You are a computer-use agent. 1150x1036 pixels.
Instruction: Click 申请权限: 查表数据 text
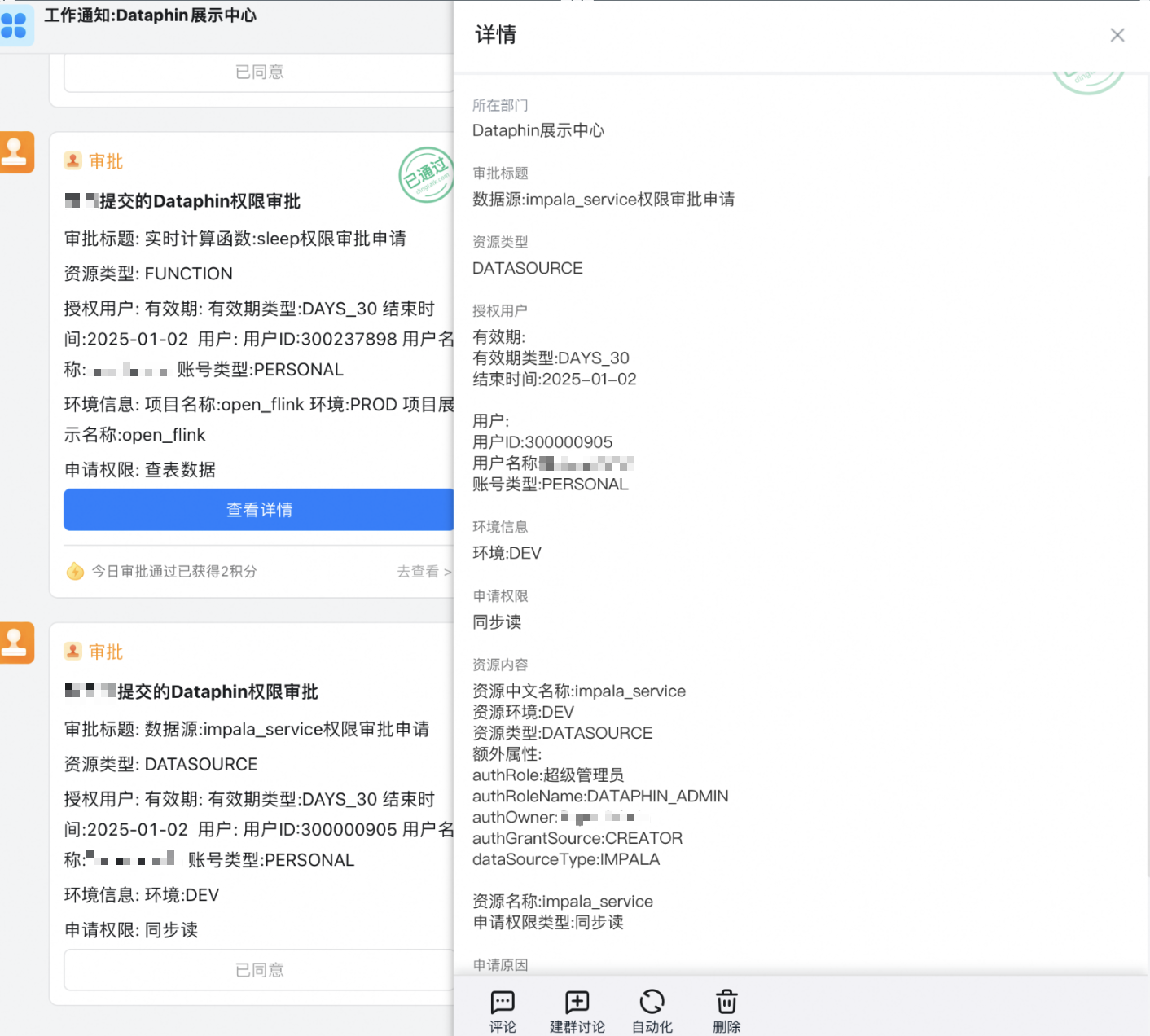[140, 470]
